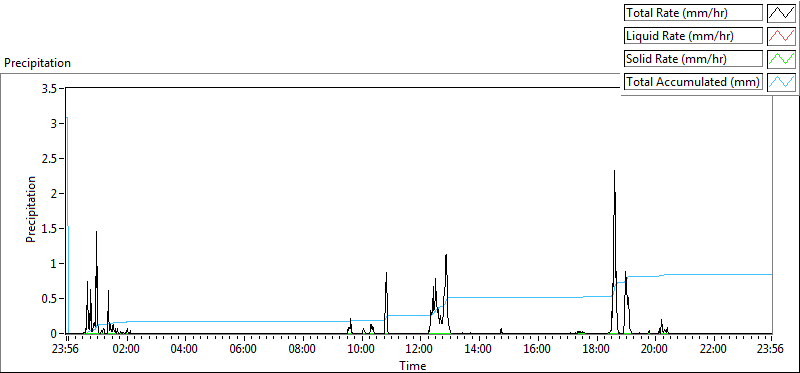The width and height of the screenshot is (800, 373).
Task: Click the 18:00 time axis label
Action: tap(595, 350)
